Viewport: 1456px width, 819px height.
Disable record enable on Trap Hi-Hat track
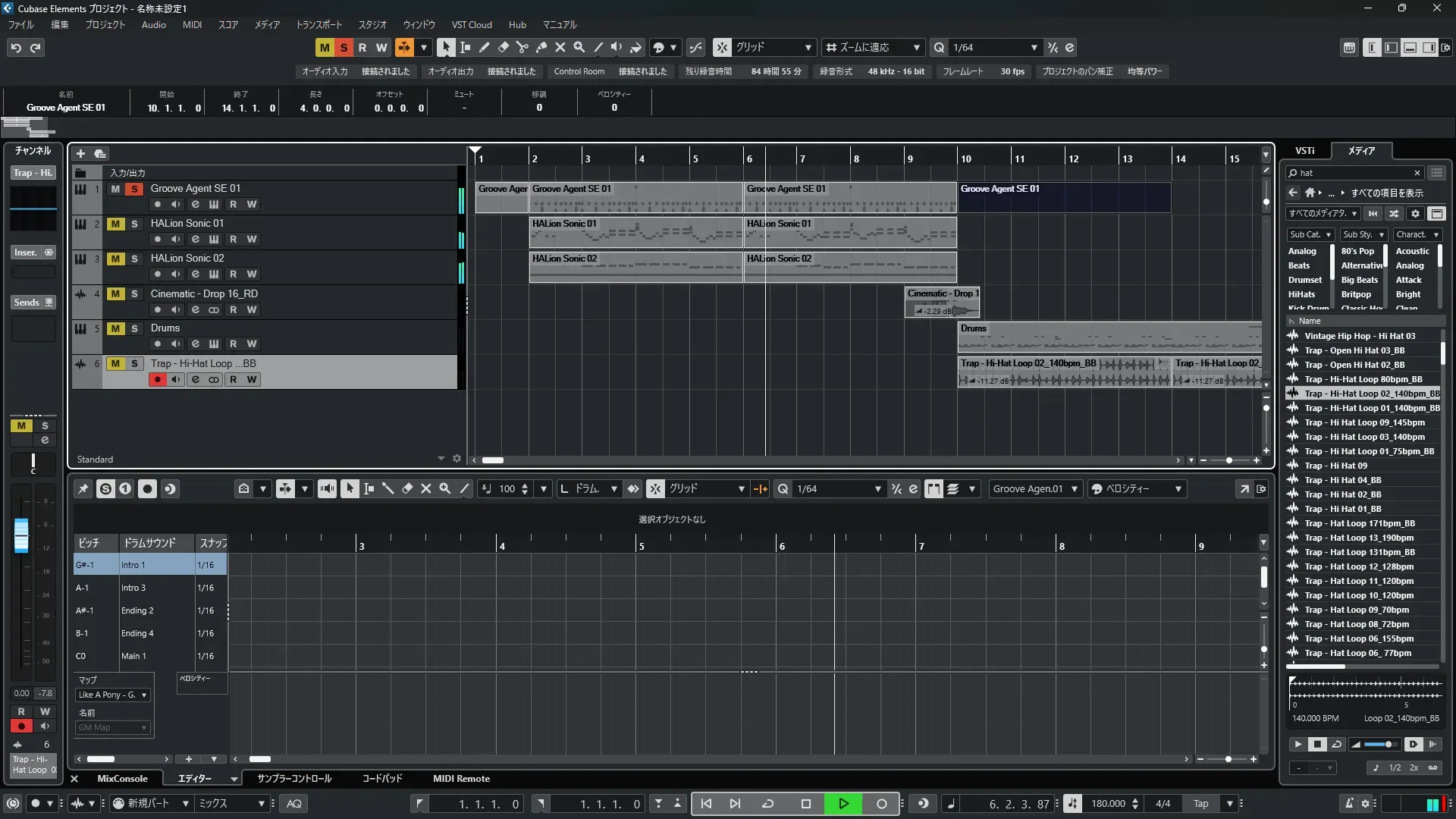point(157,379)
